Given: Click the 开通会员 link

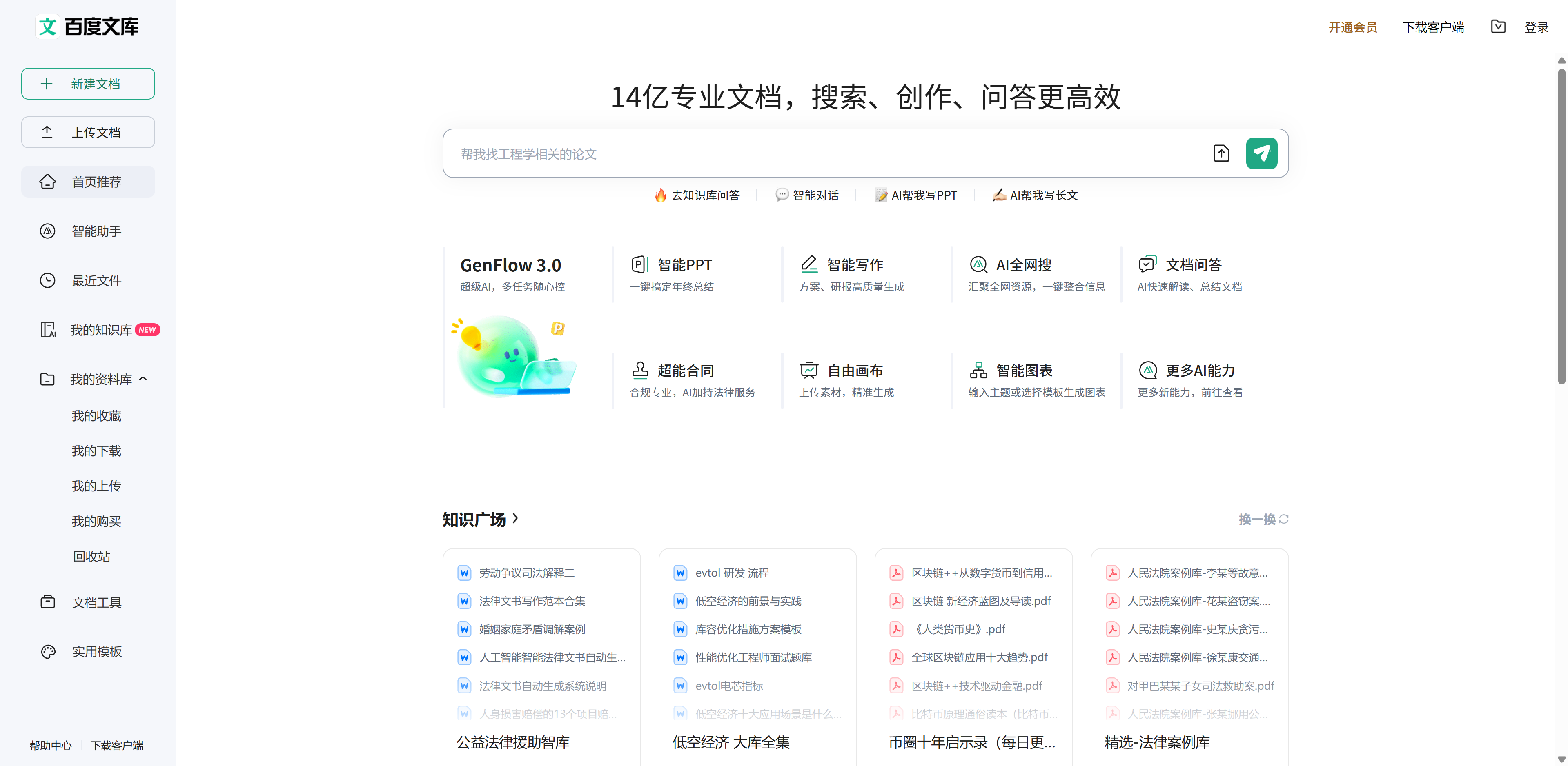Looking at the screenshot, I should (x=1352, y=27).
